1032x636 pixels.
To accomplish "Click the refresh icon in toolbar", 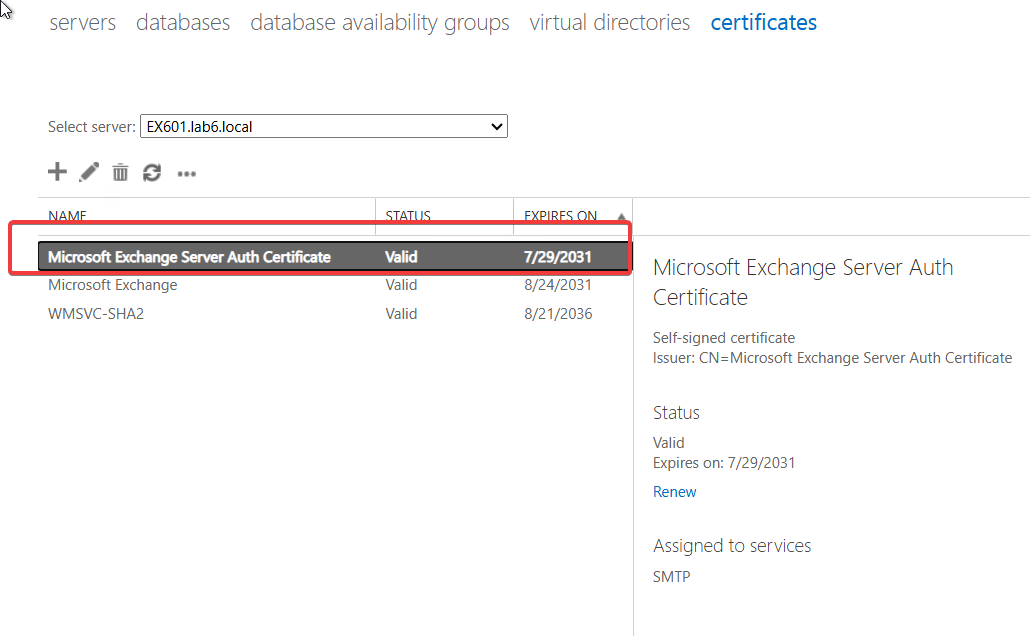I will [152, 172].
